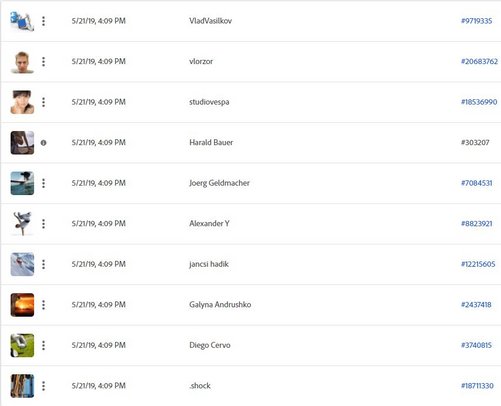Open three-dot menu for Joerg Geldmacher
Image resolution: width=501 pixels, height=406 pixels.
(43, 183)
